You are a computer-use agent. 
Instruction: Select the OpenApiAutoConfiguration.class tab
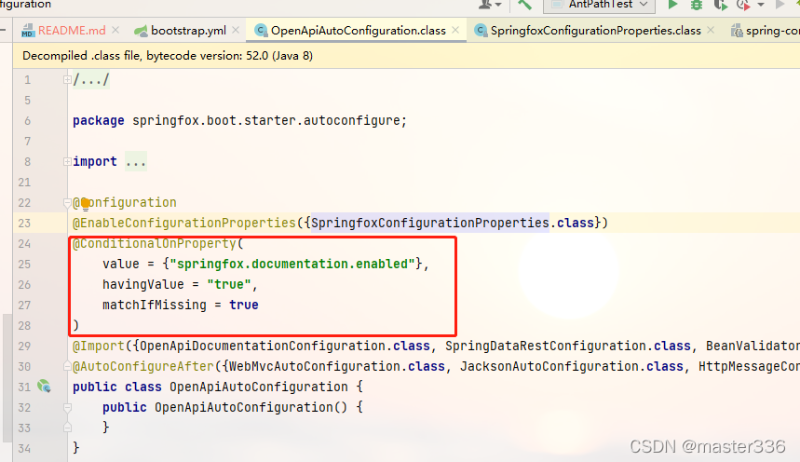coord(357,31)
